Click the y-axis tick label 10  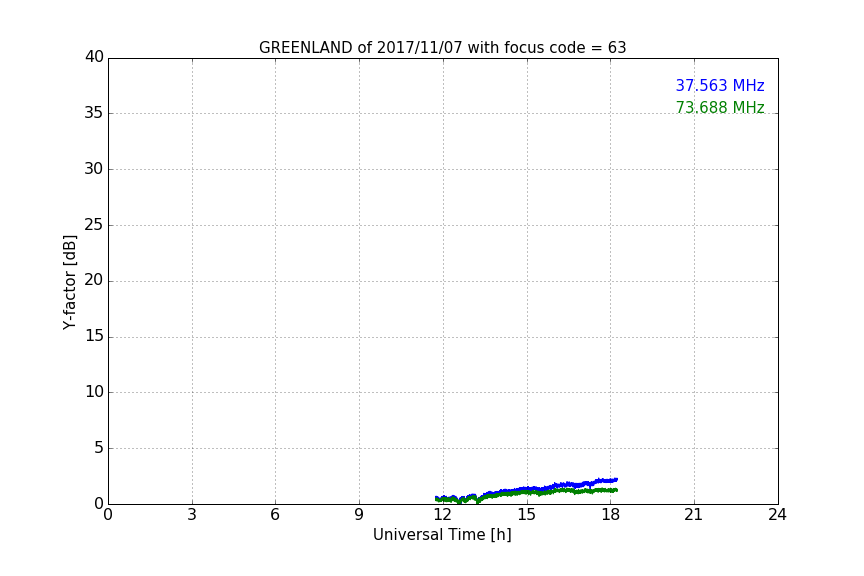click(x=94, y=392)
